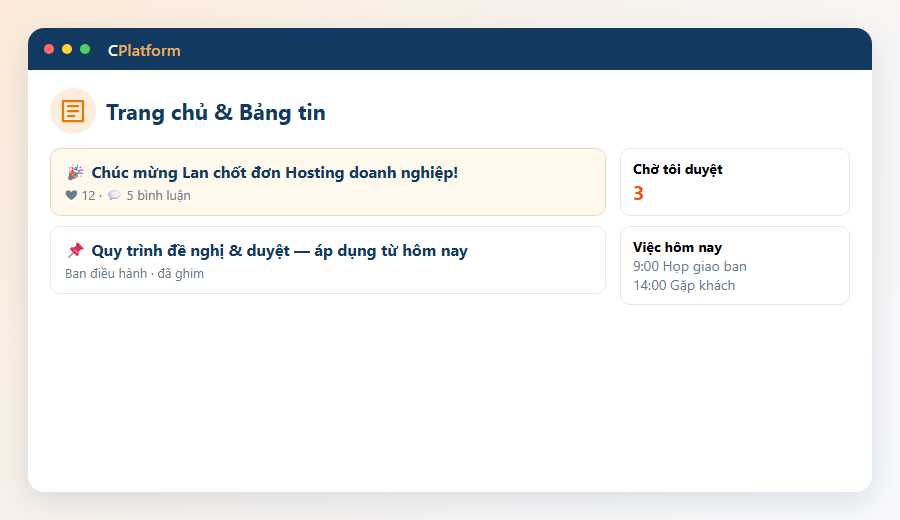Select the "14:00 Gặp khách" entry
This screenshot has height=520, width=900.
tap(684, 286)
